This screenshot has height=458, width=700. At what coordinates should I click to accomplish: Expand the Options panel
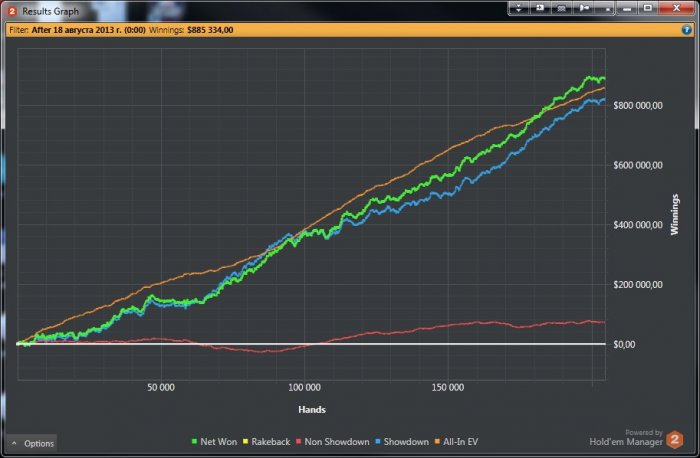(32, 443)
